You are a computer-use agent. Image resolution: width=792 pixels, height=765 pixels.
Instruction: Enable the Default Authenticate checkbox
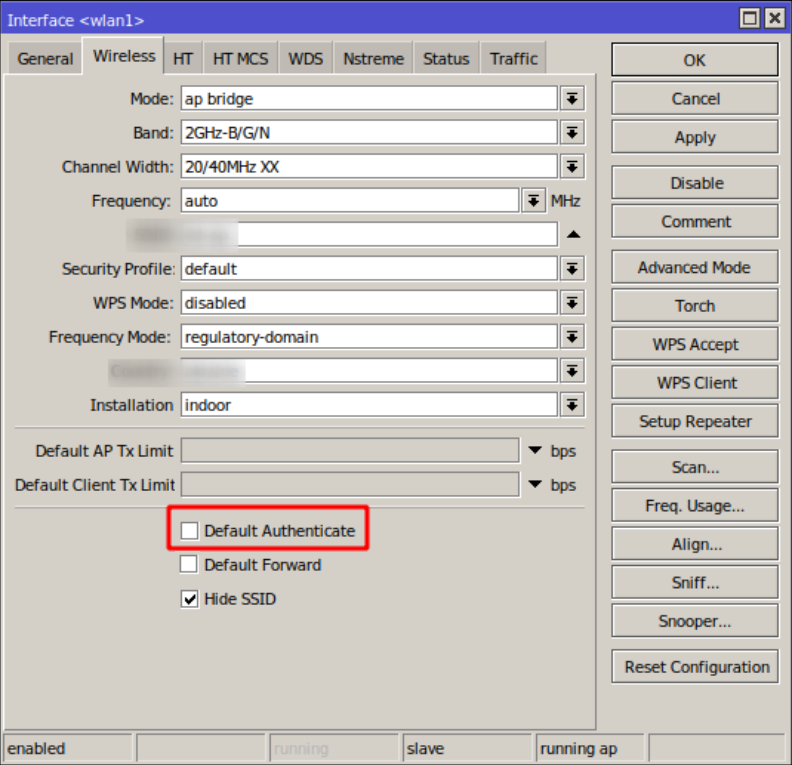(189, 531)
